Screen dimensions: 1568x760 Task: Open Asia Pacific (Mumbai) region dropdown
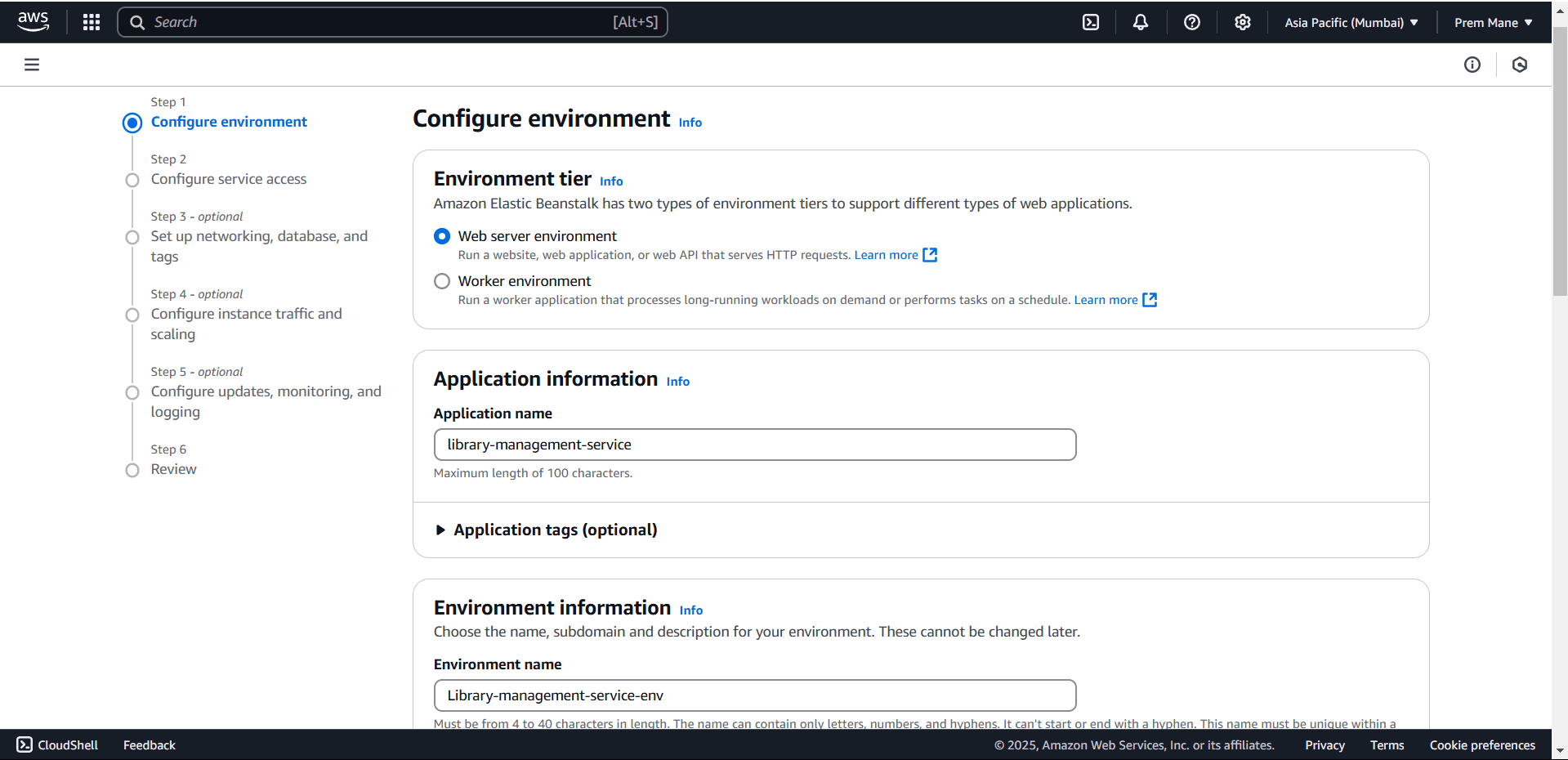pos(1351,22)
